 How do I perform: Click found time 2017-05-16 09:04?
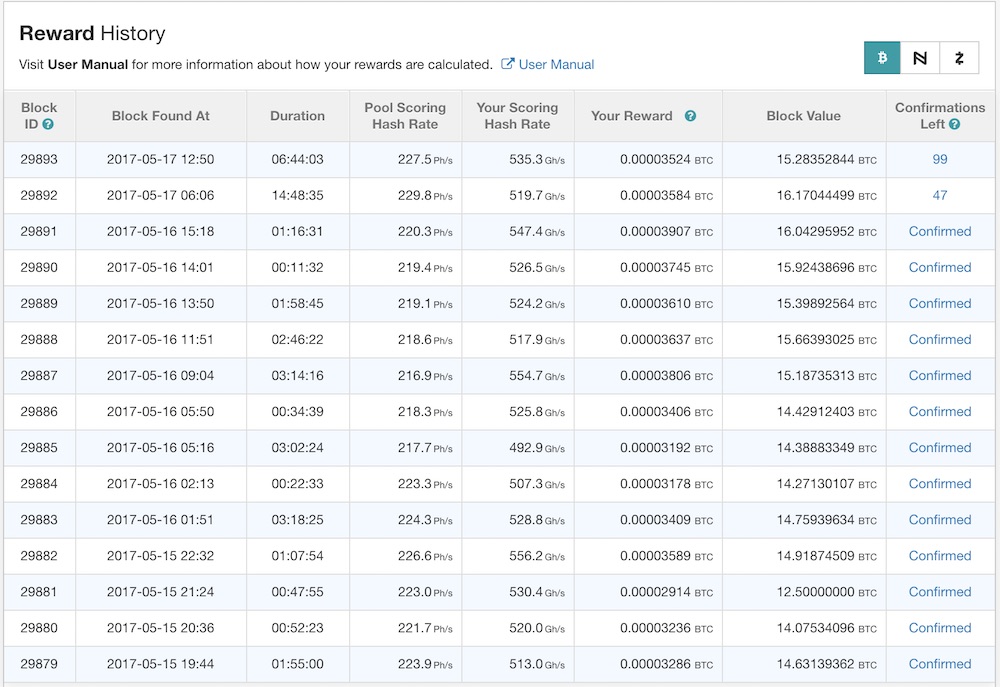pos(161,376)
